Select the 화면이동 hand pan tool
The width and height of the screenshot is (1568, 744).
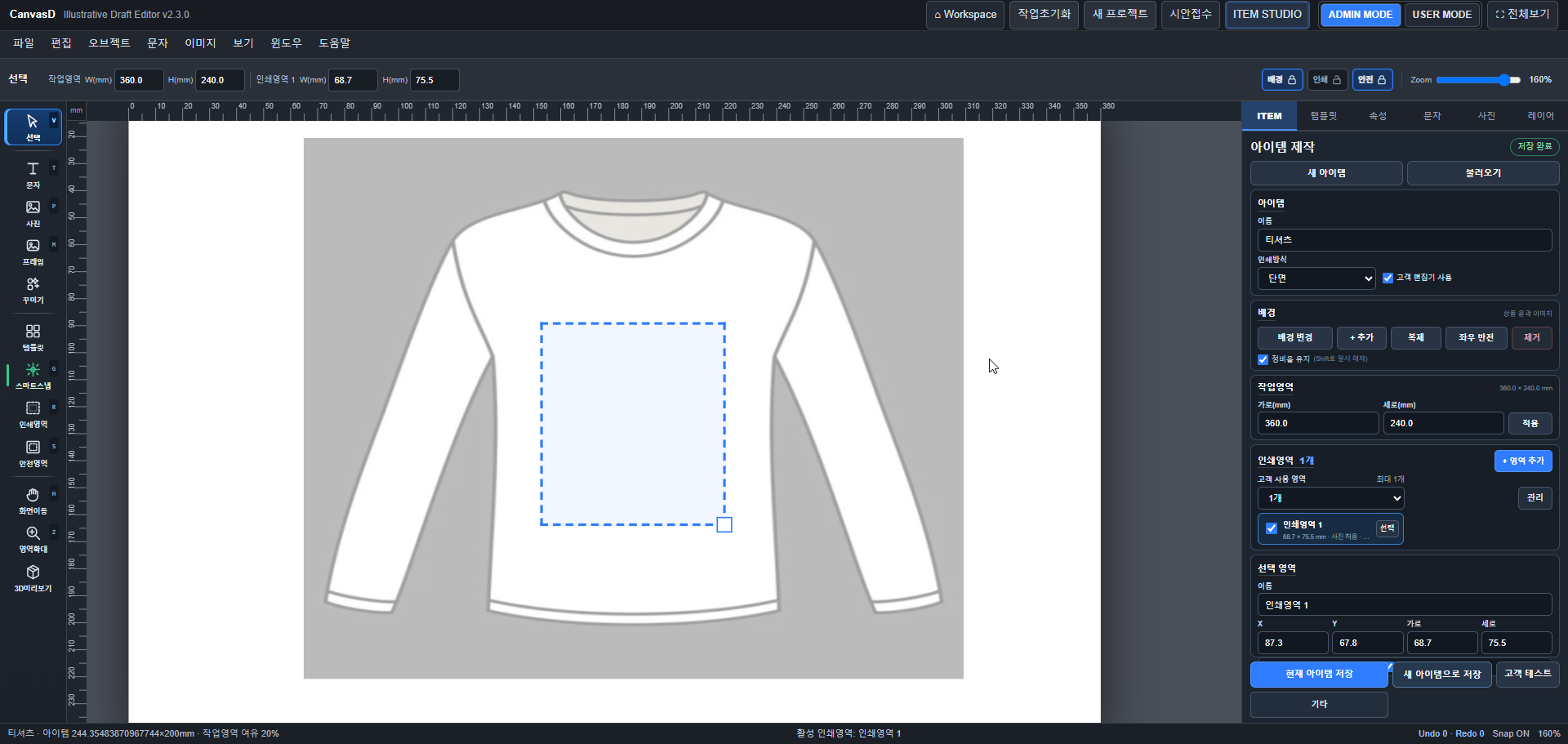(33, 501)
